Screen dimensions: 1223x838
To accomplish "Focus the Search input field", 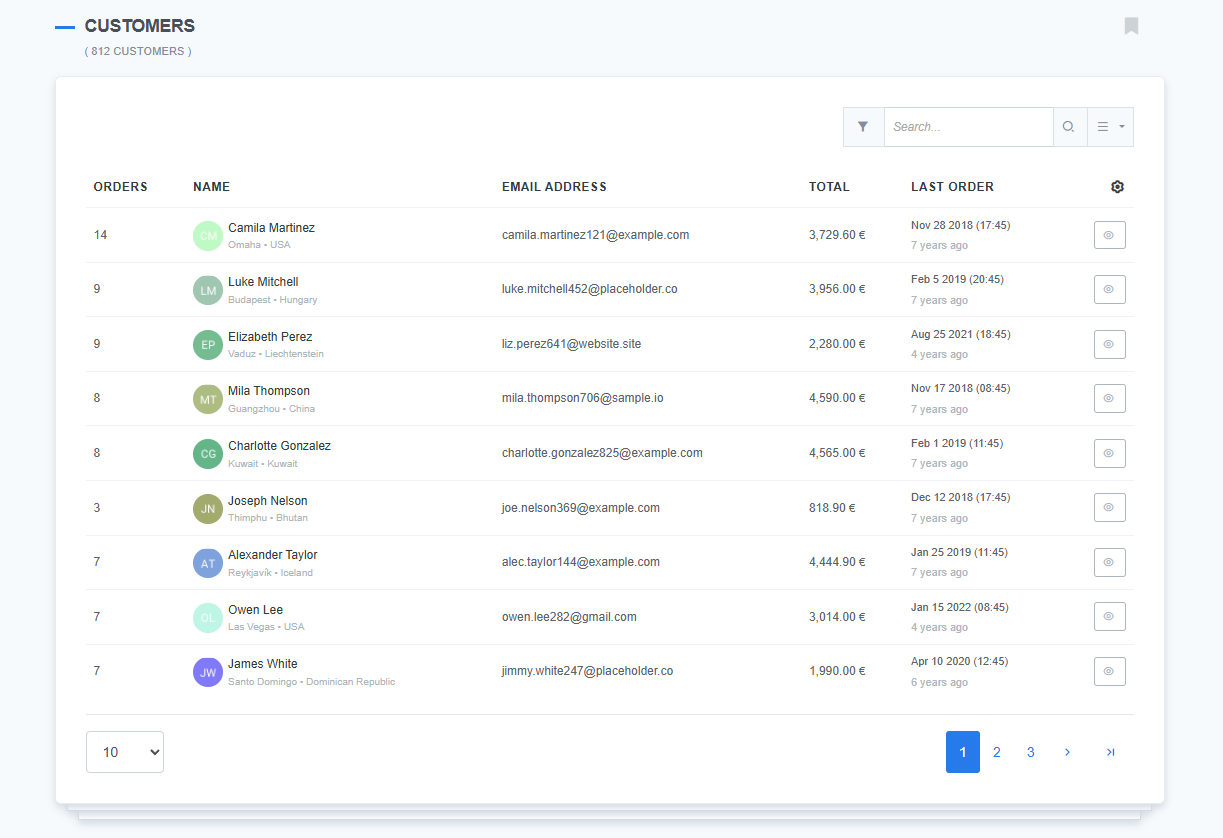I will point(968,127).
